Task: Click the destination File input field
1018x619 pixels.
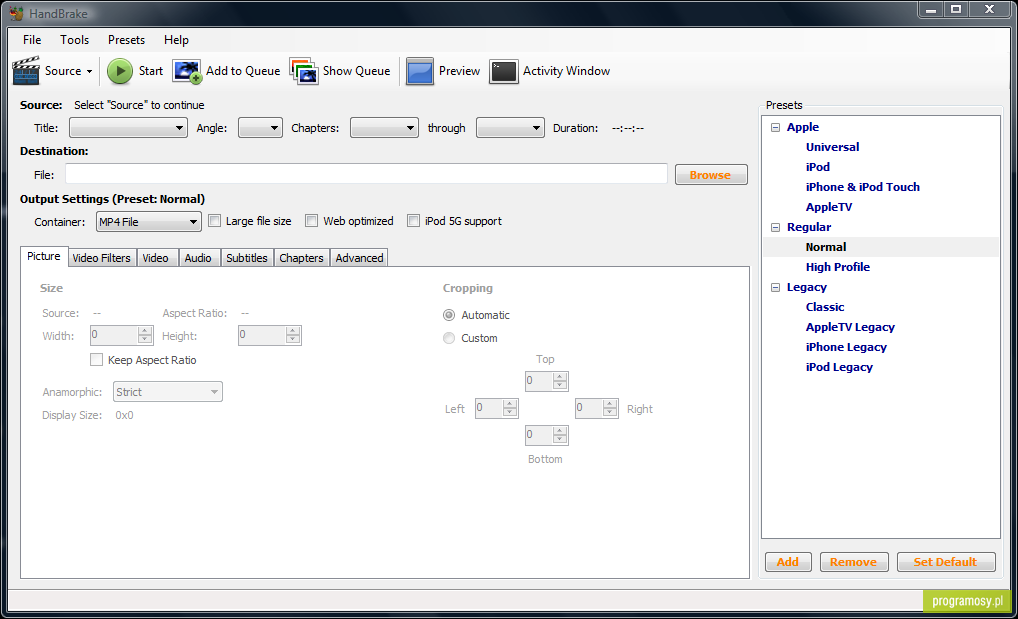Action: 366,174
